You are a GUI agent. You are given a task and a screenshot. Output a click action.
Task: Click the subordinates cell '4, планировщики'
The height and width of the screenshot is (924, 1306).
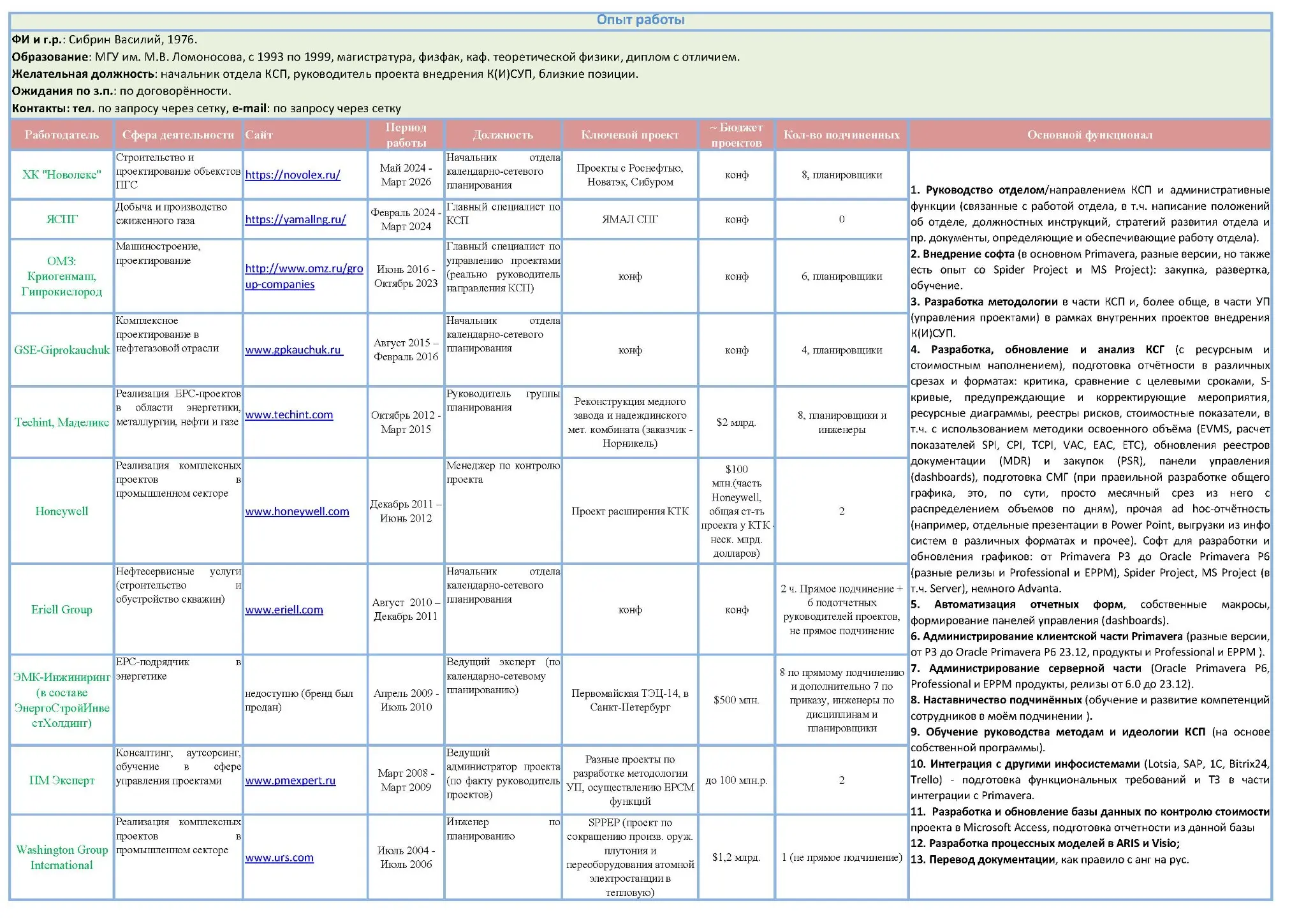pos(842,350)
